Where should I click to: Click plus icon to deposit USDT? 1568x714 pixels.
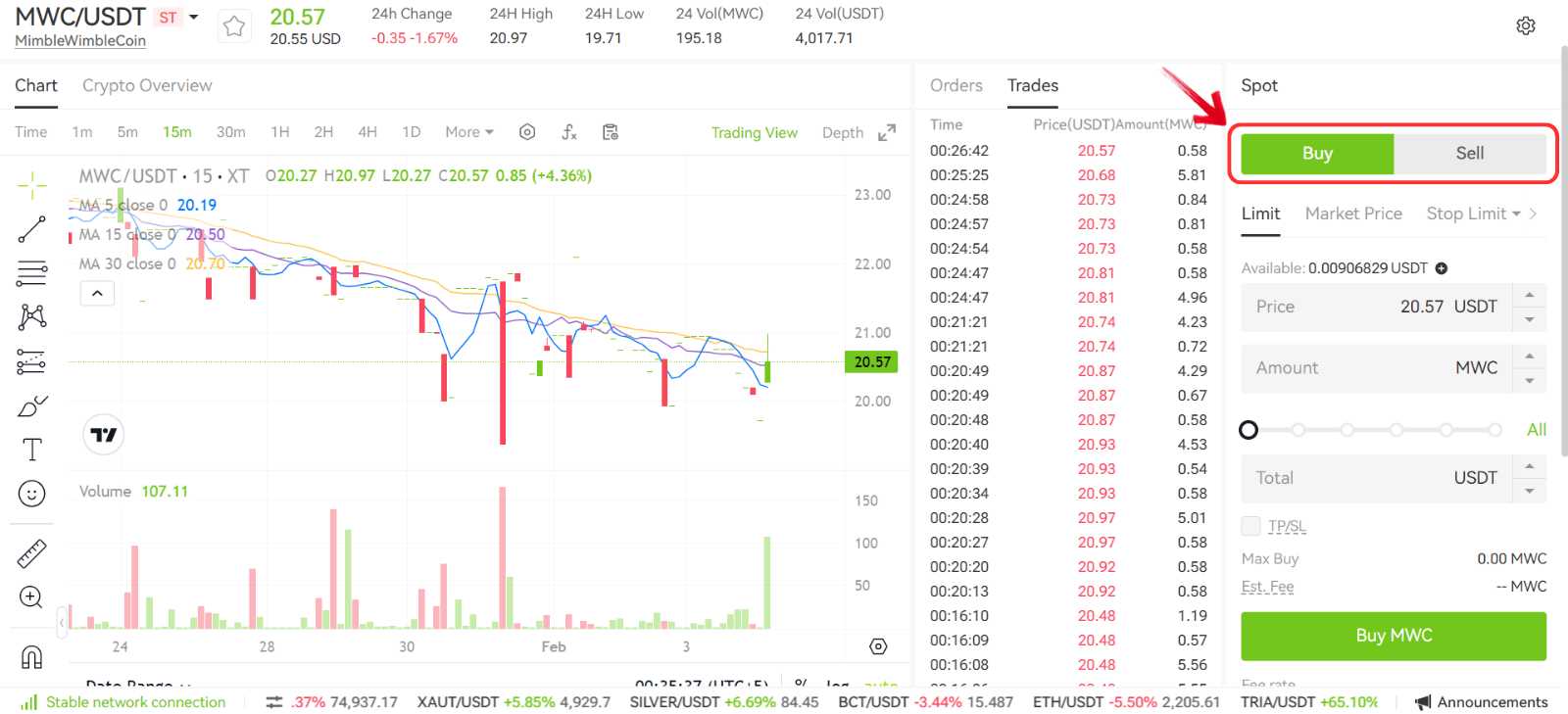1442,268
